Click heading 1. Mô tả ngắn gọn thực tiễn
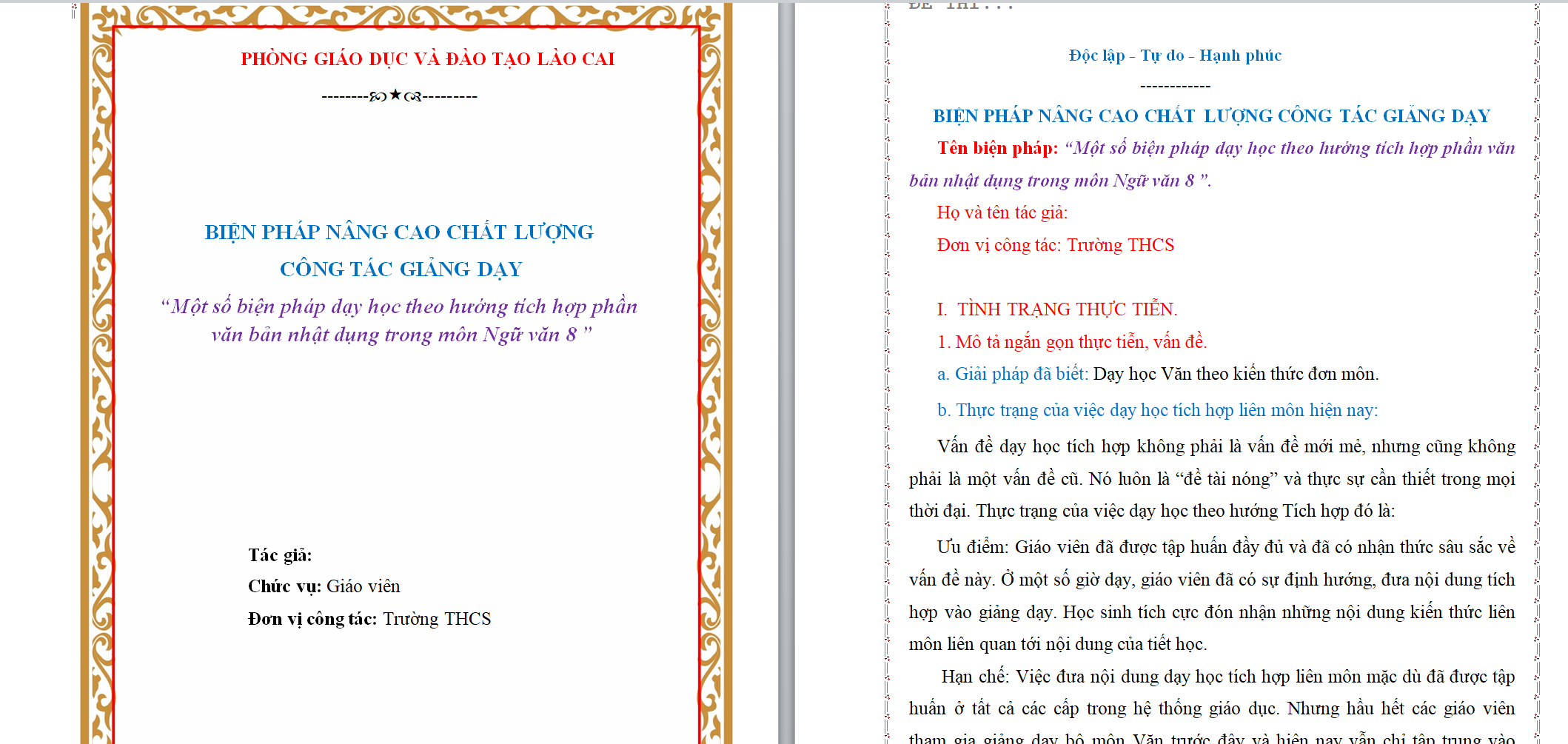This screenshot has width=1568, height=744. pyautogui.click(x=1071, y=342)
